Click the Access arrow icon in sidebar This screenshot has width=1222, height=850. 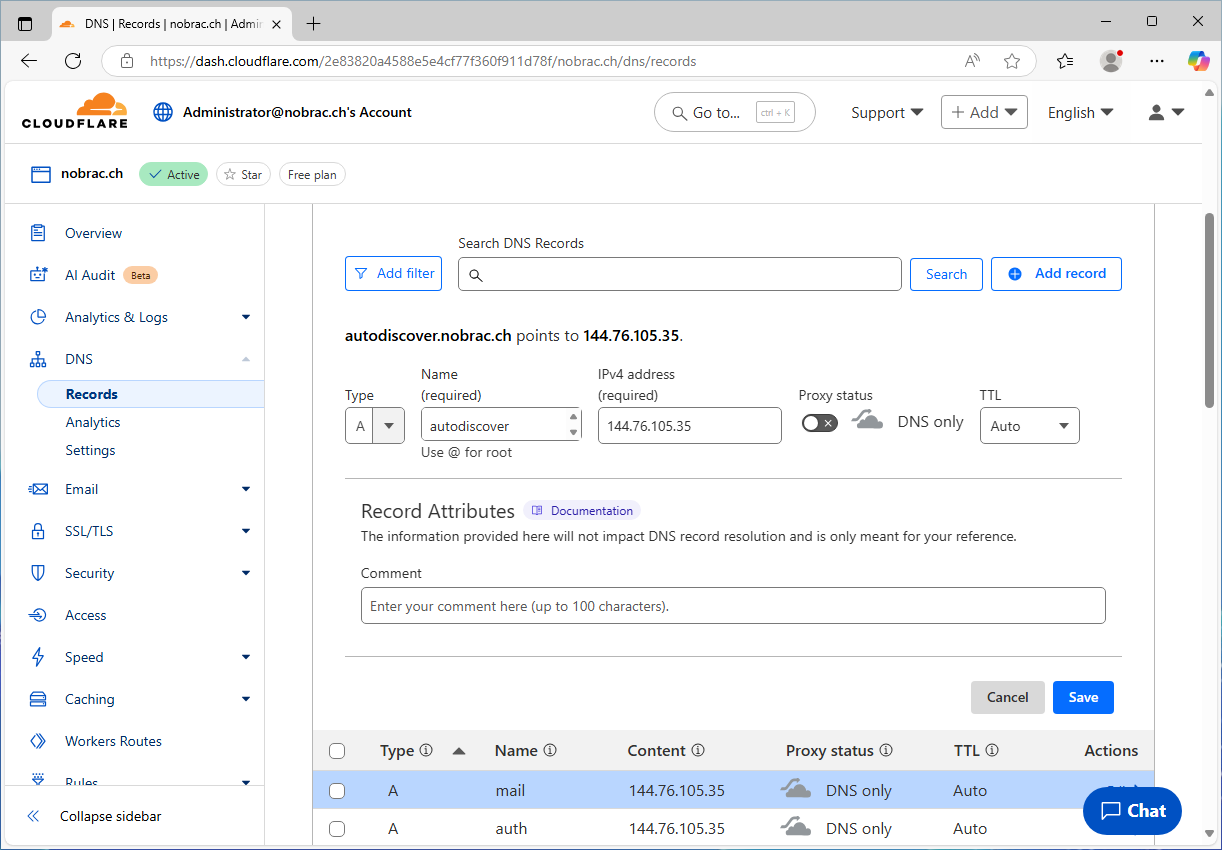pyautogui.click(x=38, y=615)
